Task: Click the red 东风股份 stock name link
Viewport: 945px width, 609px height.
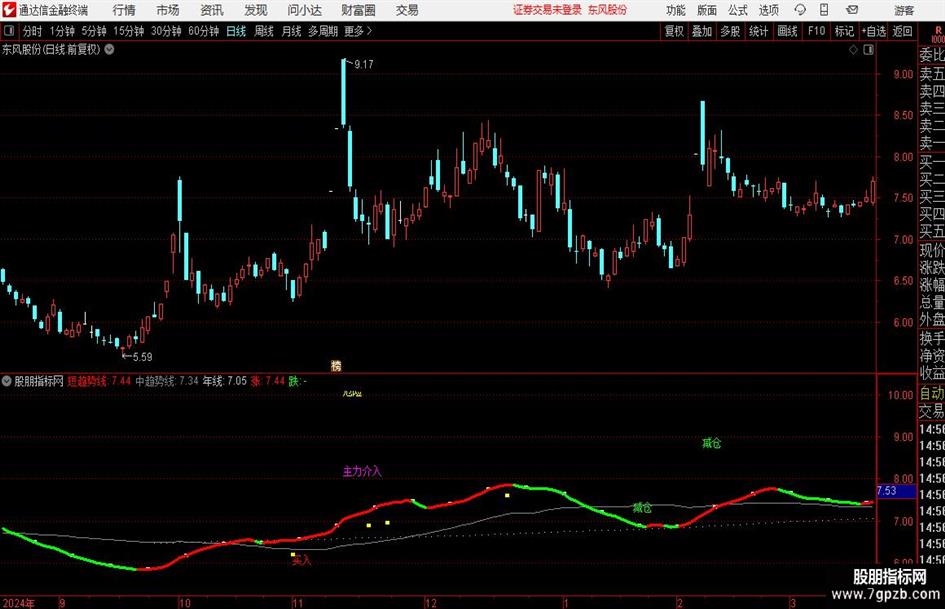Action: pos(607,10)
